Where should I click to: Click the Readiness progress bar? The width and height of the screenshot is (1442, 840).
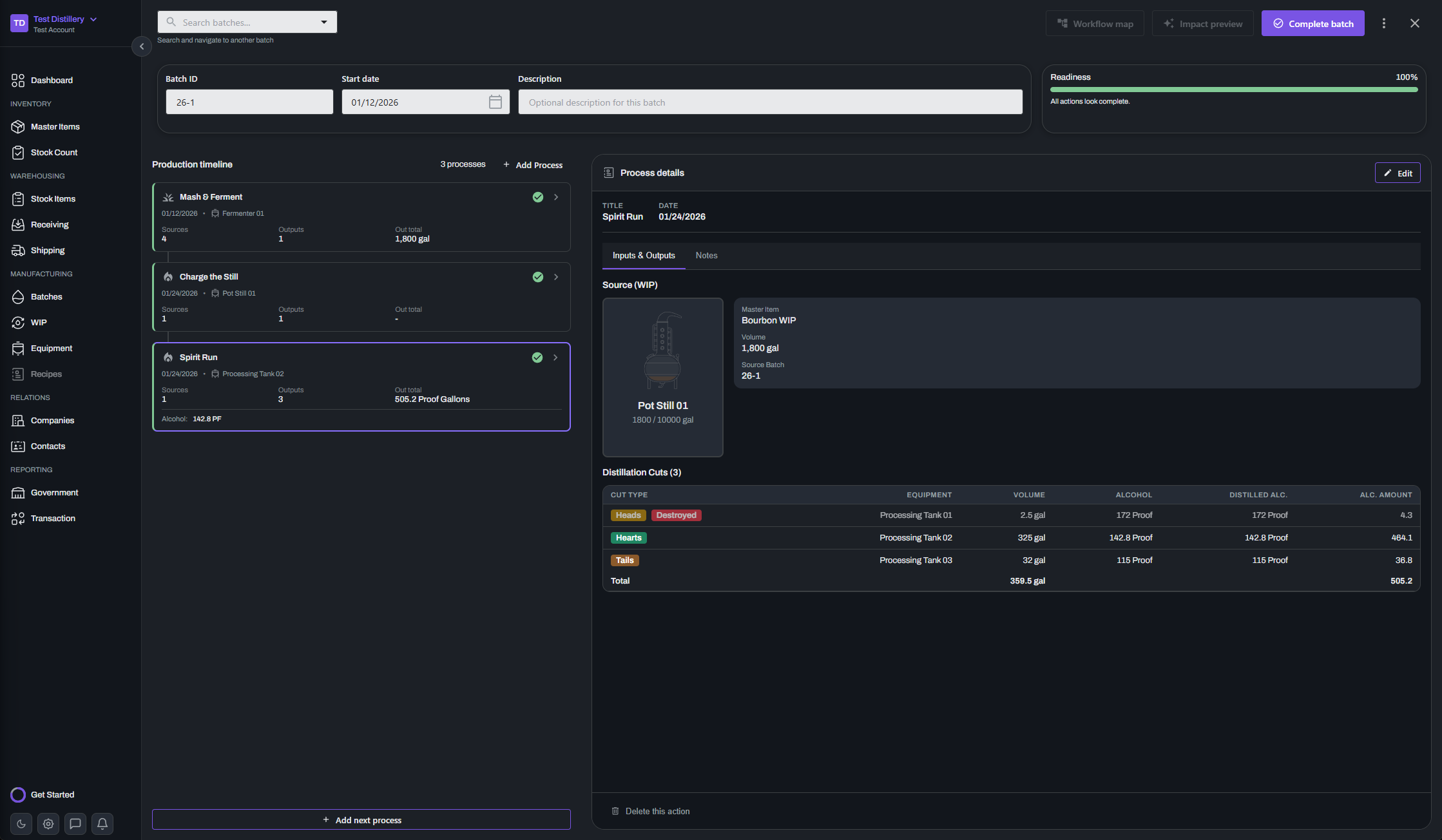pyautogui.click(x=1233, y=90)
